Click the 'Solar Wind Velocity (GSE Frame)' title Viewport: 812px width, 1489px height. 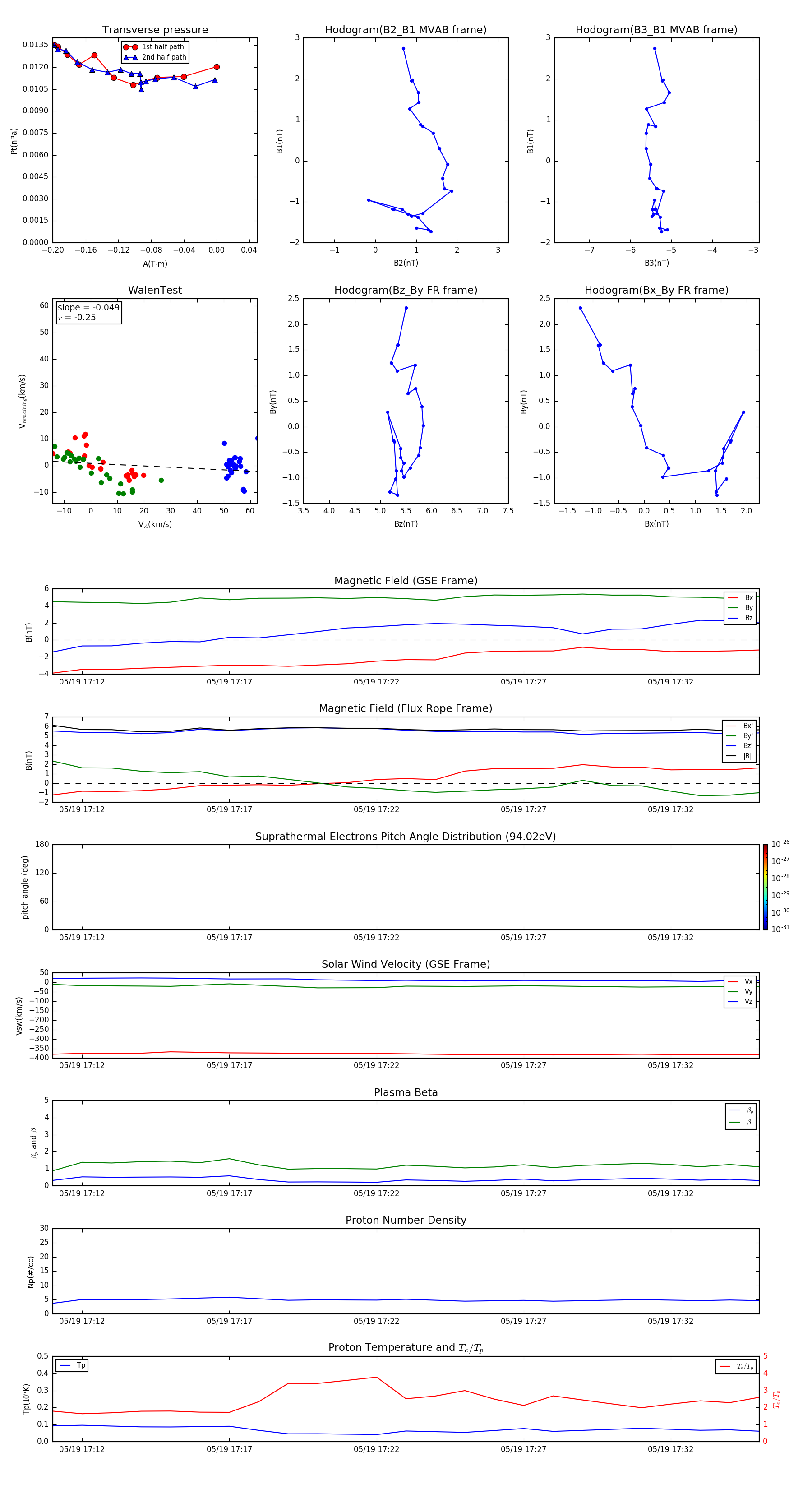(406, 965)
